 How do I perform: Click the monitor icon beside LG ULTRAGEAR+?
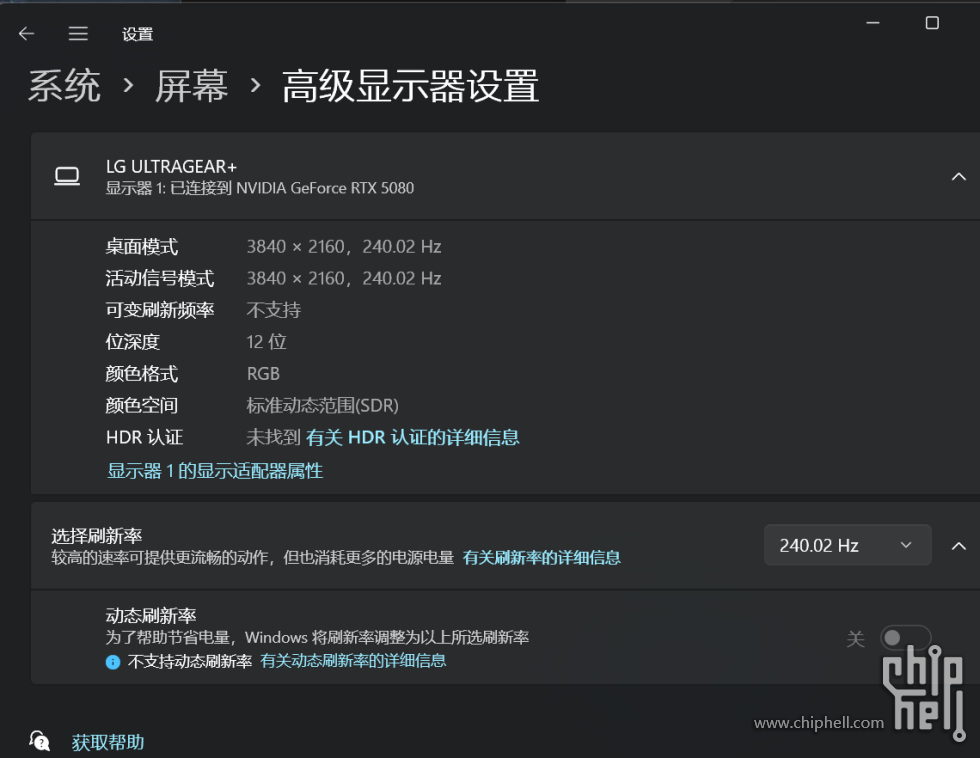coord(67,176)
